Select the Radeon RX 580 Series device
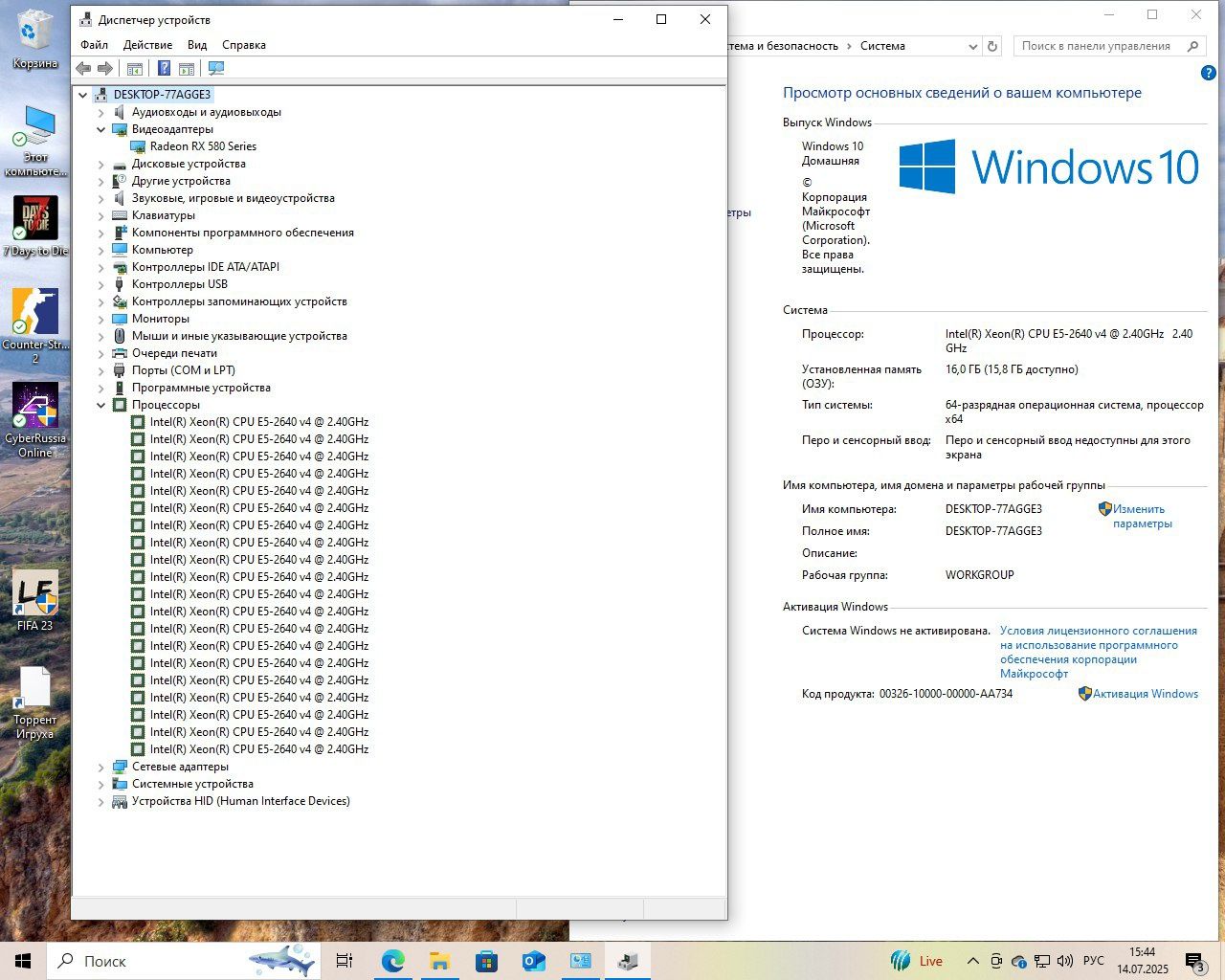This screenshot has height=980, width=1225. pyautogui.click(x=203, y=146)
